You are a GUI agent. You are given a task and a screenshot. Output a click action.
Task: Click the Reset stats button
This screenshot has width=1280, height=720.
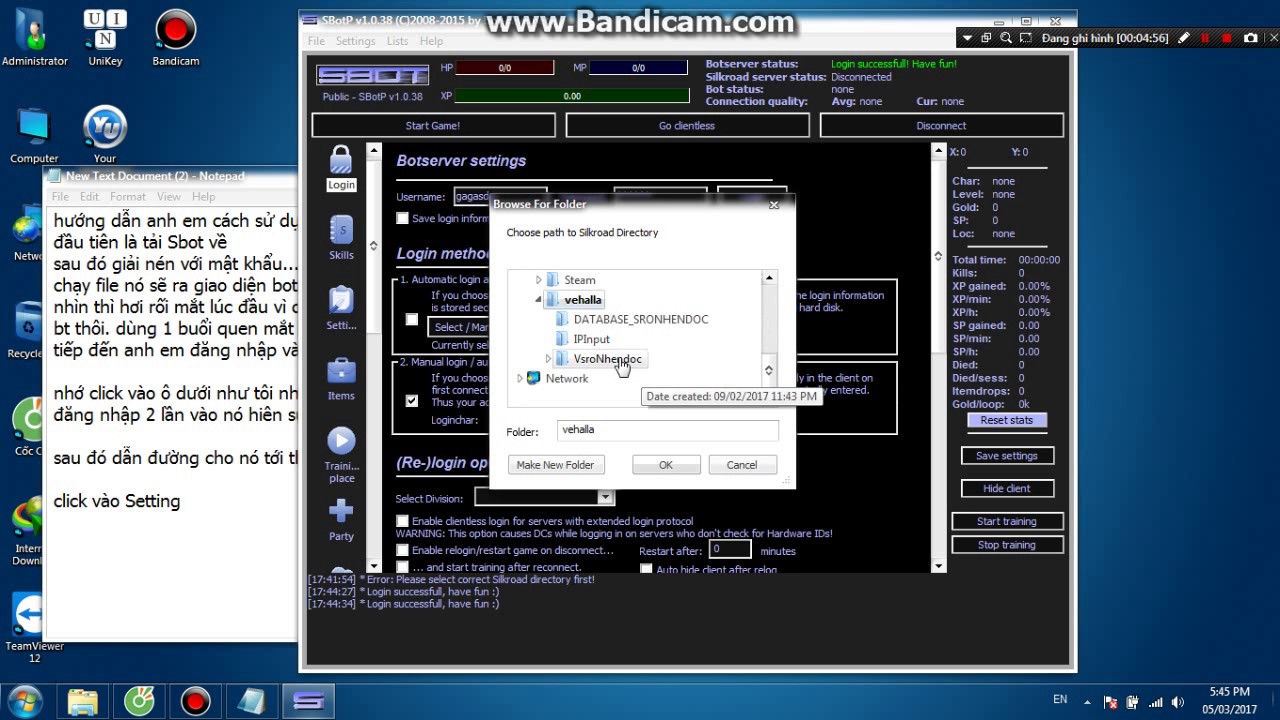(1006, 420)
